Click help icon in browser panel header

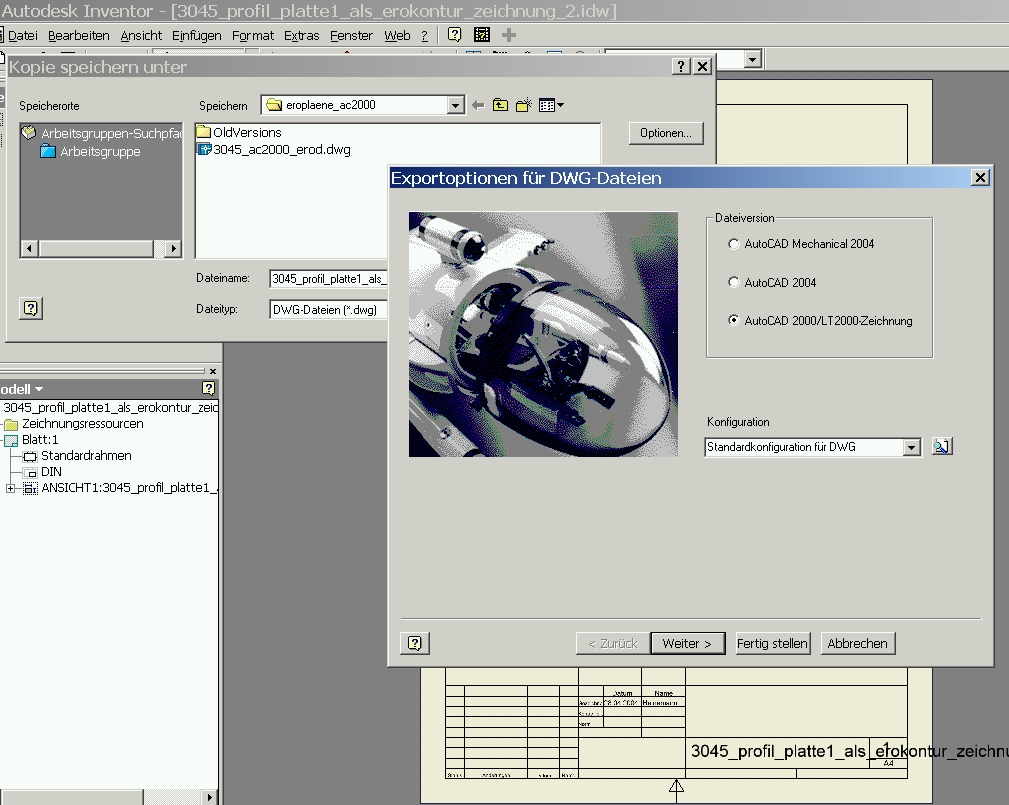(208, 388)
